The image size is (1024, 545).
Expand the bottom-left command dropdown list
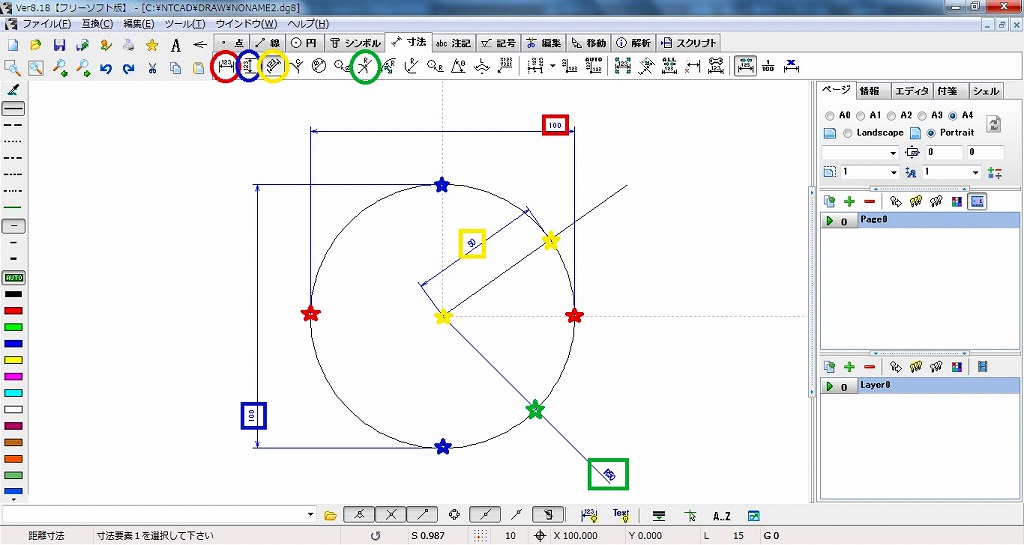309,515
